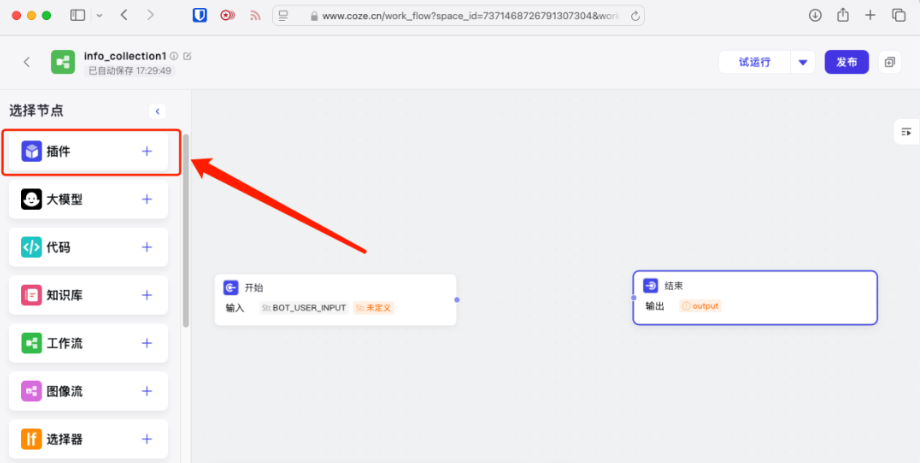Screen dimensions: 921x463
Task: Click the duplicate icon beside 发布
Action: pos(890,62)
